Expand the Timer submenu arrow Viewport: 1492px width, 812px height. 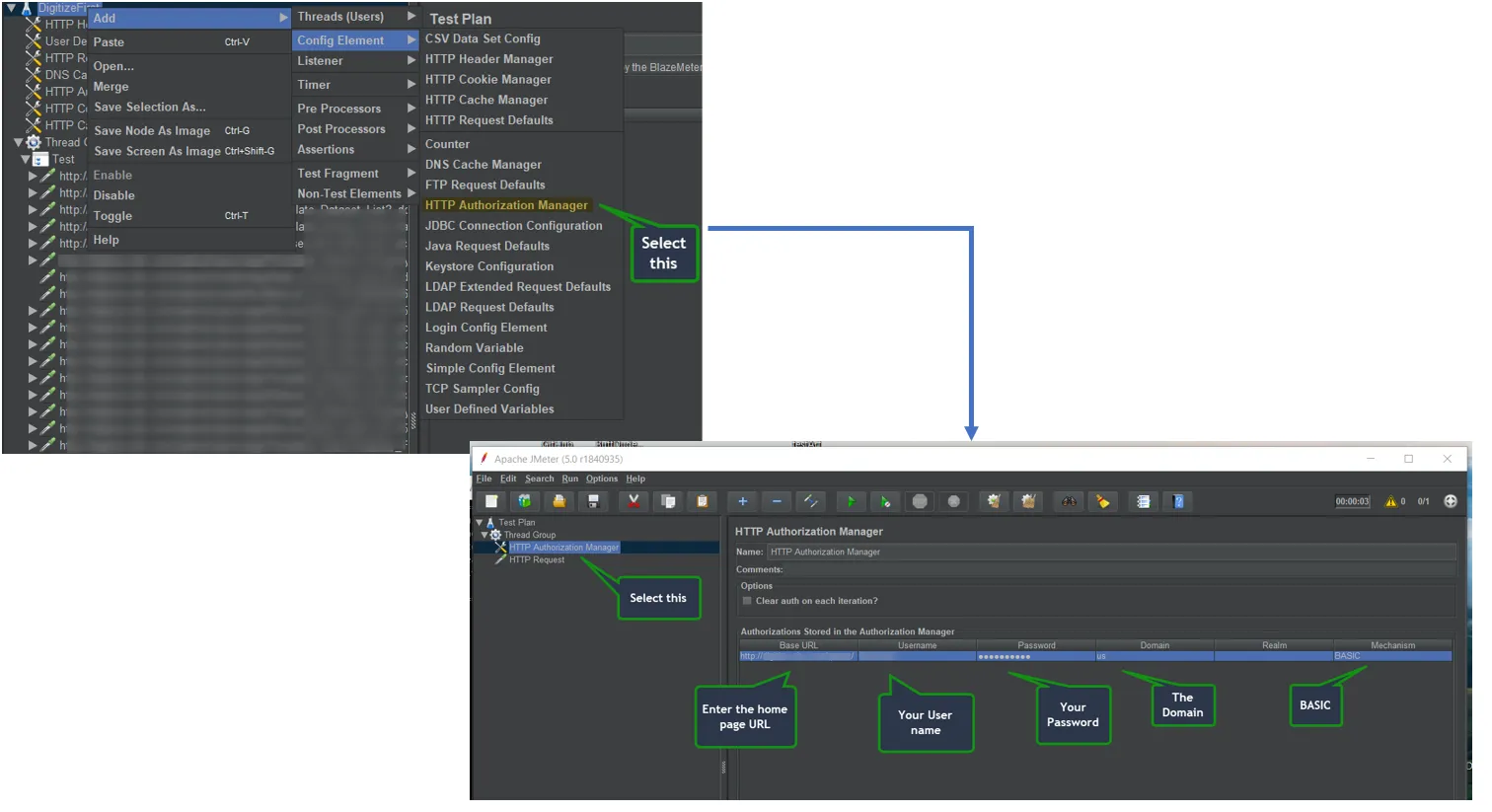coord(411,85)
